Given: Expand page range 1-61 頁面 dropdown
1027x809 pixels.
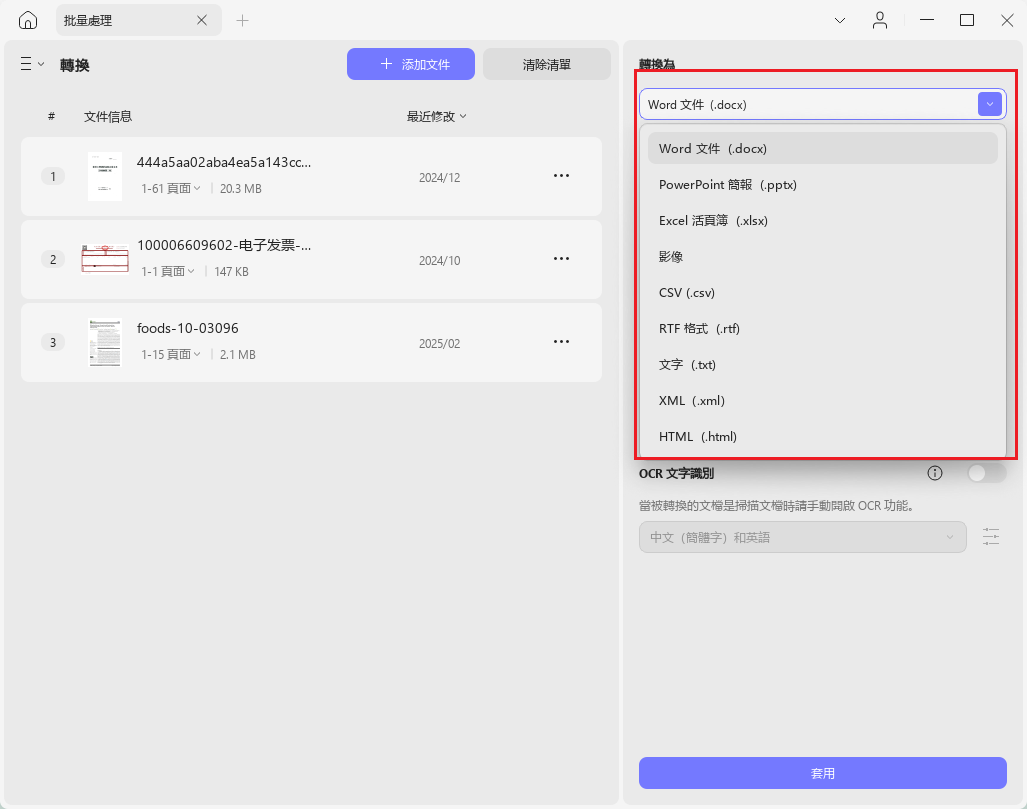Looking at the screenshot, I should pos(171,189).
